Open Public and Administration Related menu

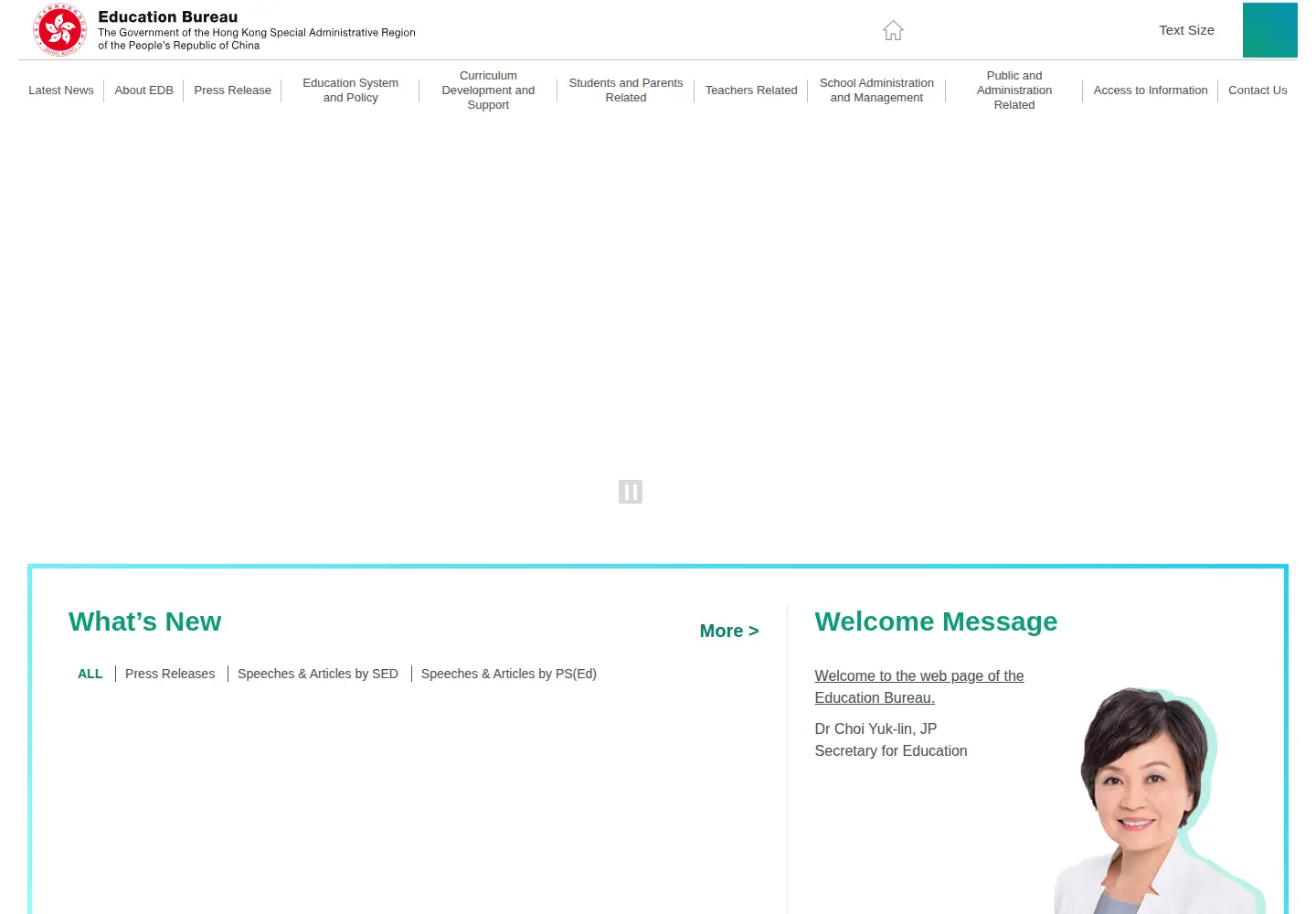coord(1014,90)
